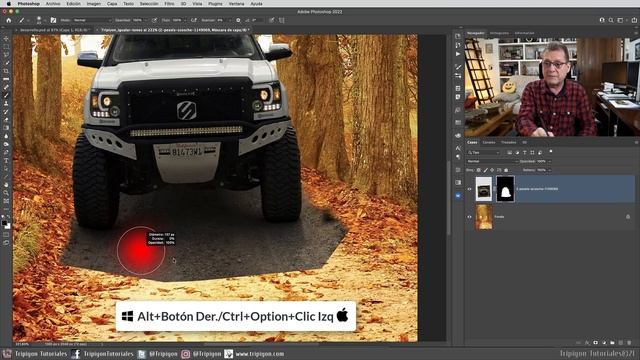Switch to the Canales tab

click(x=489, y=142)
